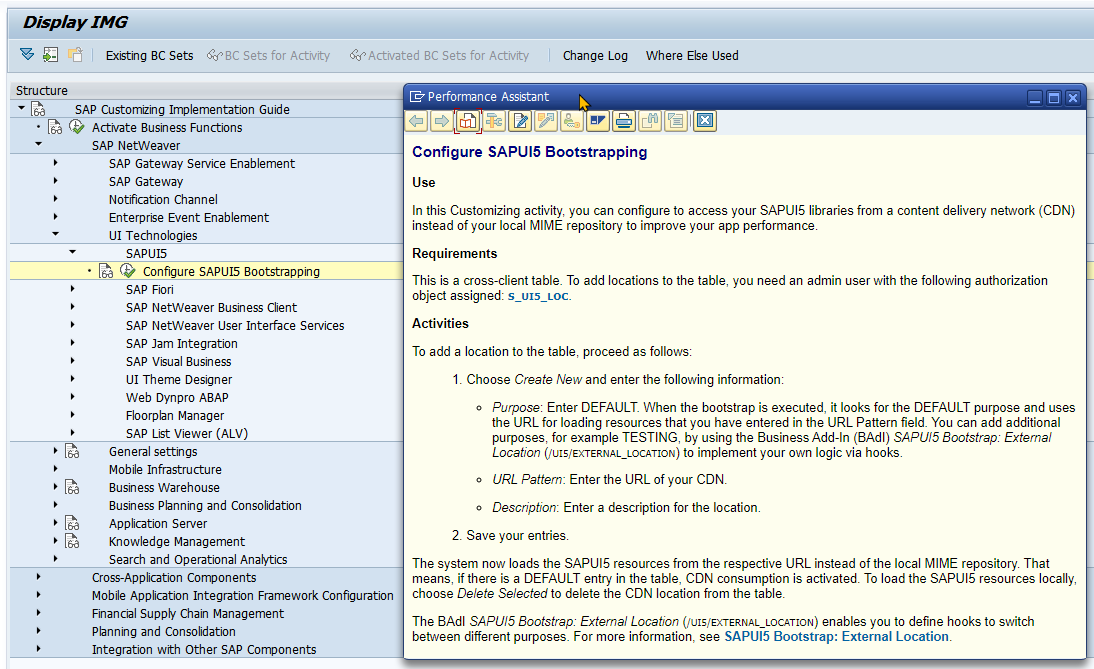Print the help document
The height and width of the screenshot is (669, 1094).
[x=623, y=120]
